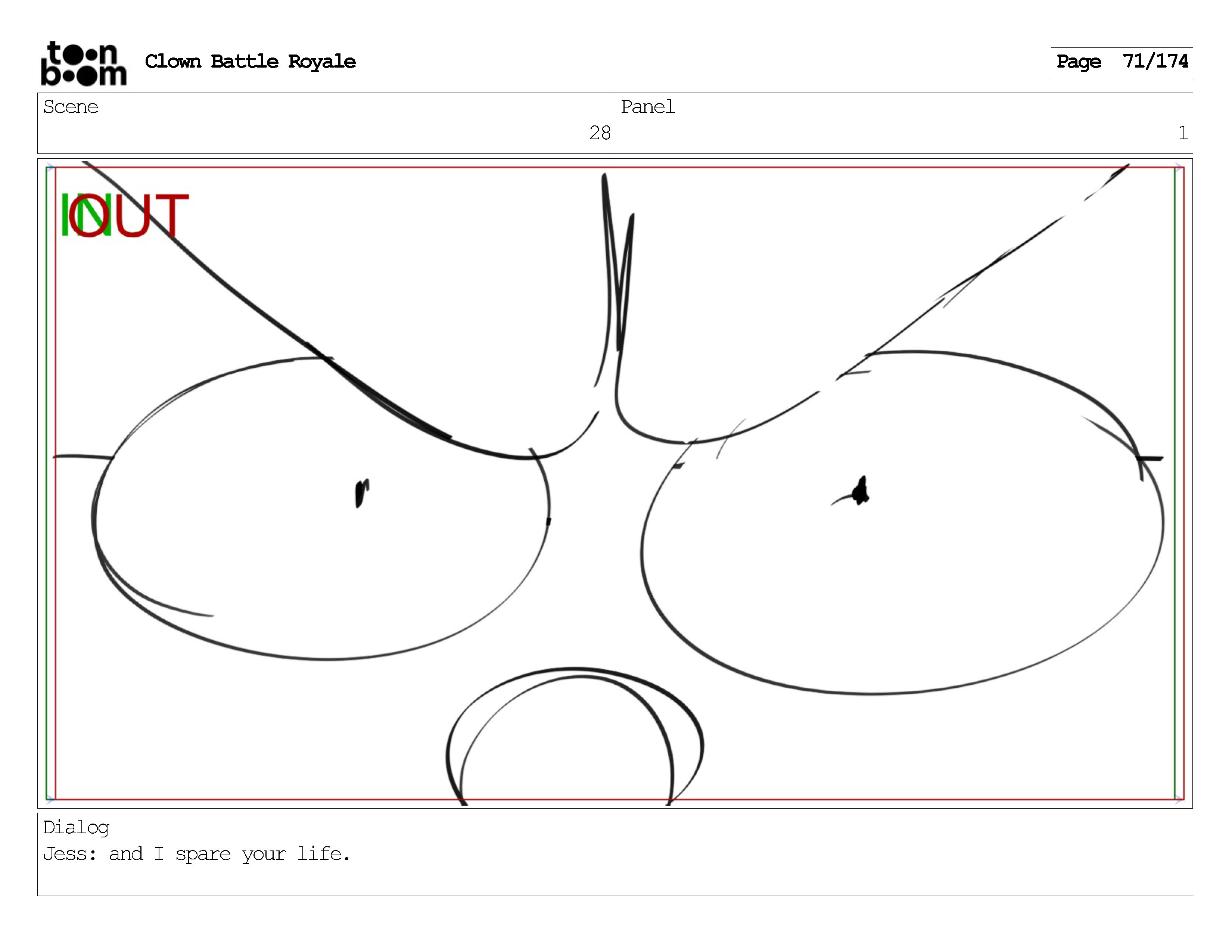The height and width of the screenshot is (952, 1232).
Task: Click scene number 28
Action: pyautogui.click(x=600, y=133)
